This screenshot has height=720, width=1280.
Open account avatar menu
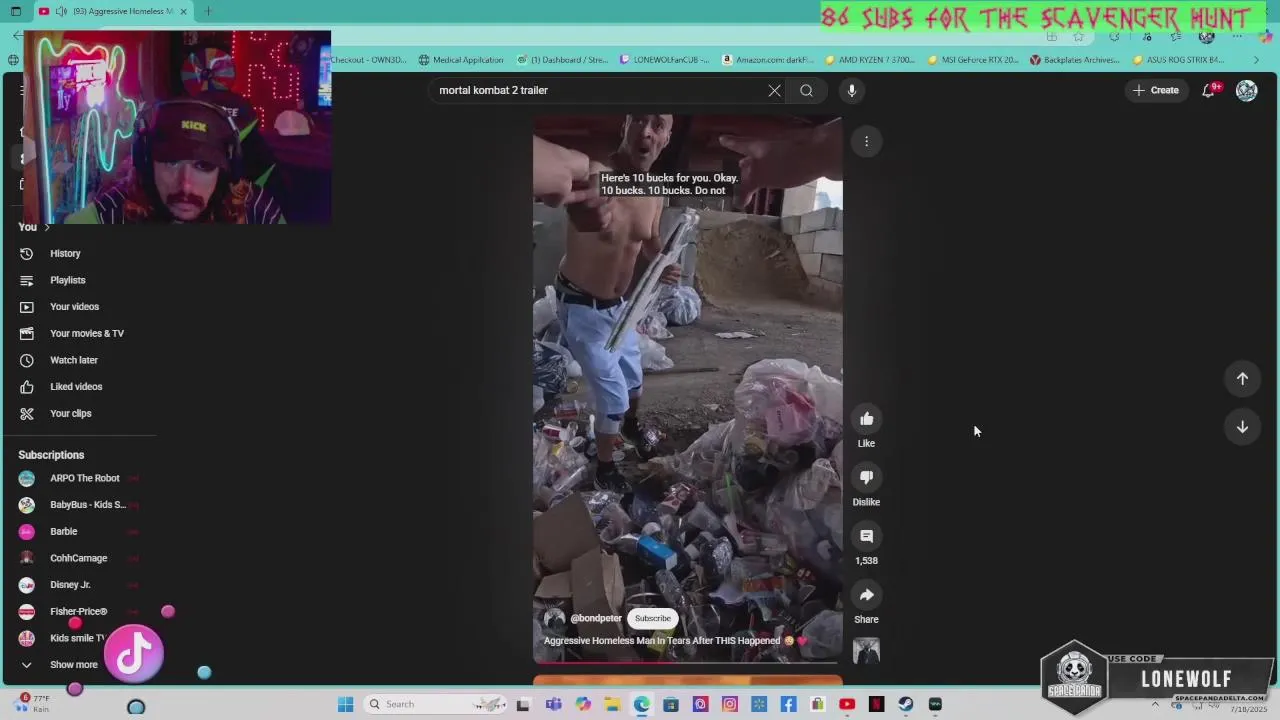1246,90
